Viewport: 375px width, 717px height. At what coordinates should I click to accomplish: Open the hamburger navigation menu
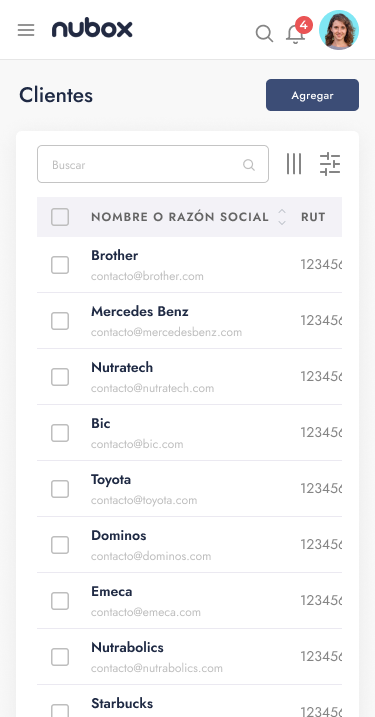[x=26, y=30]
